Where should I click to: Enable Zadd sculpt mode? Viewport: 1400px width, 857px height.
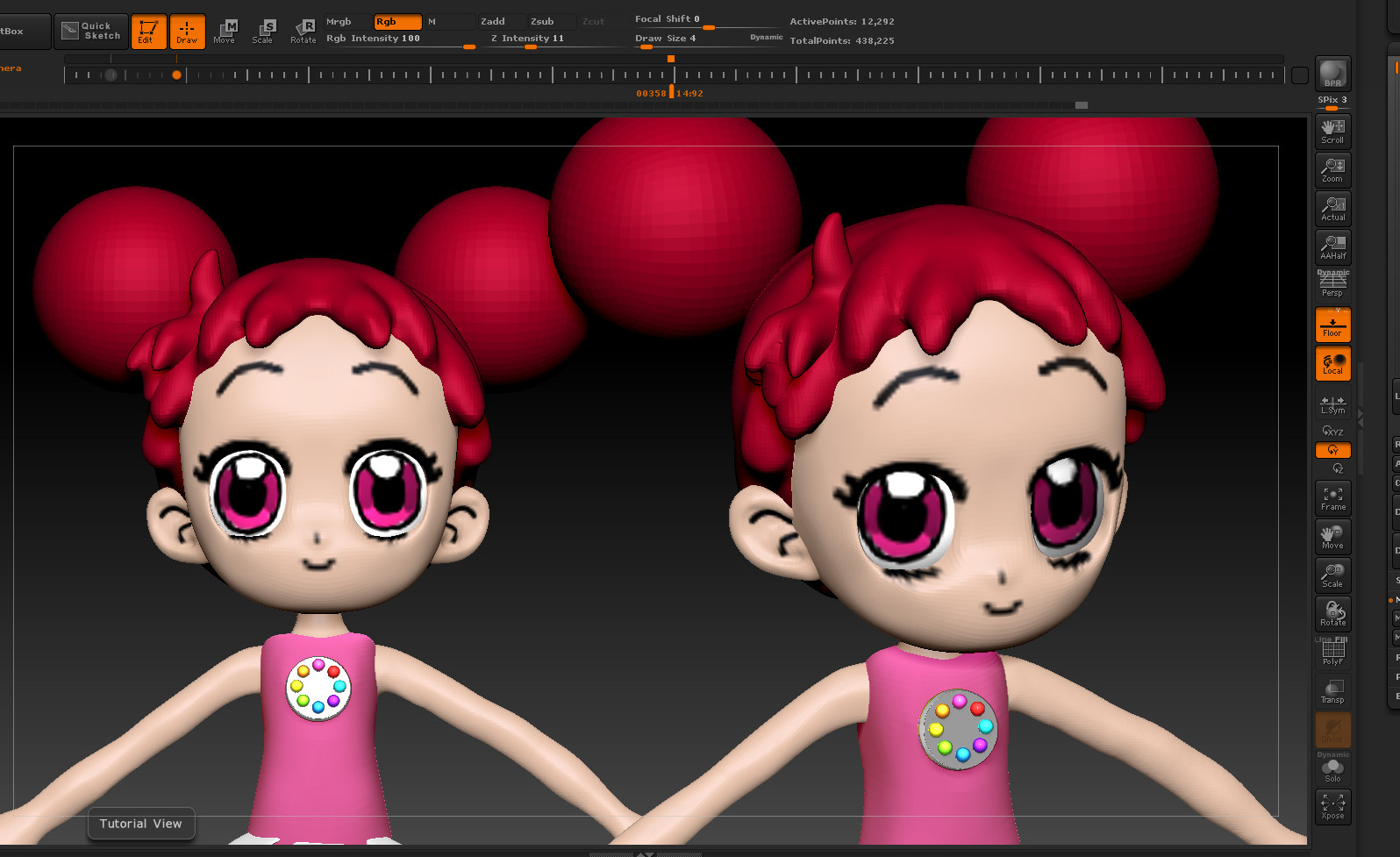tap(500, 22)
